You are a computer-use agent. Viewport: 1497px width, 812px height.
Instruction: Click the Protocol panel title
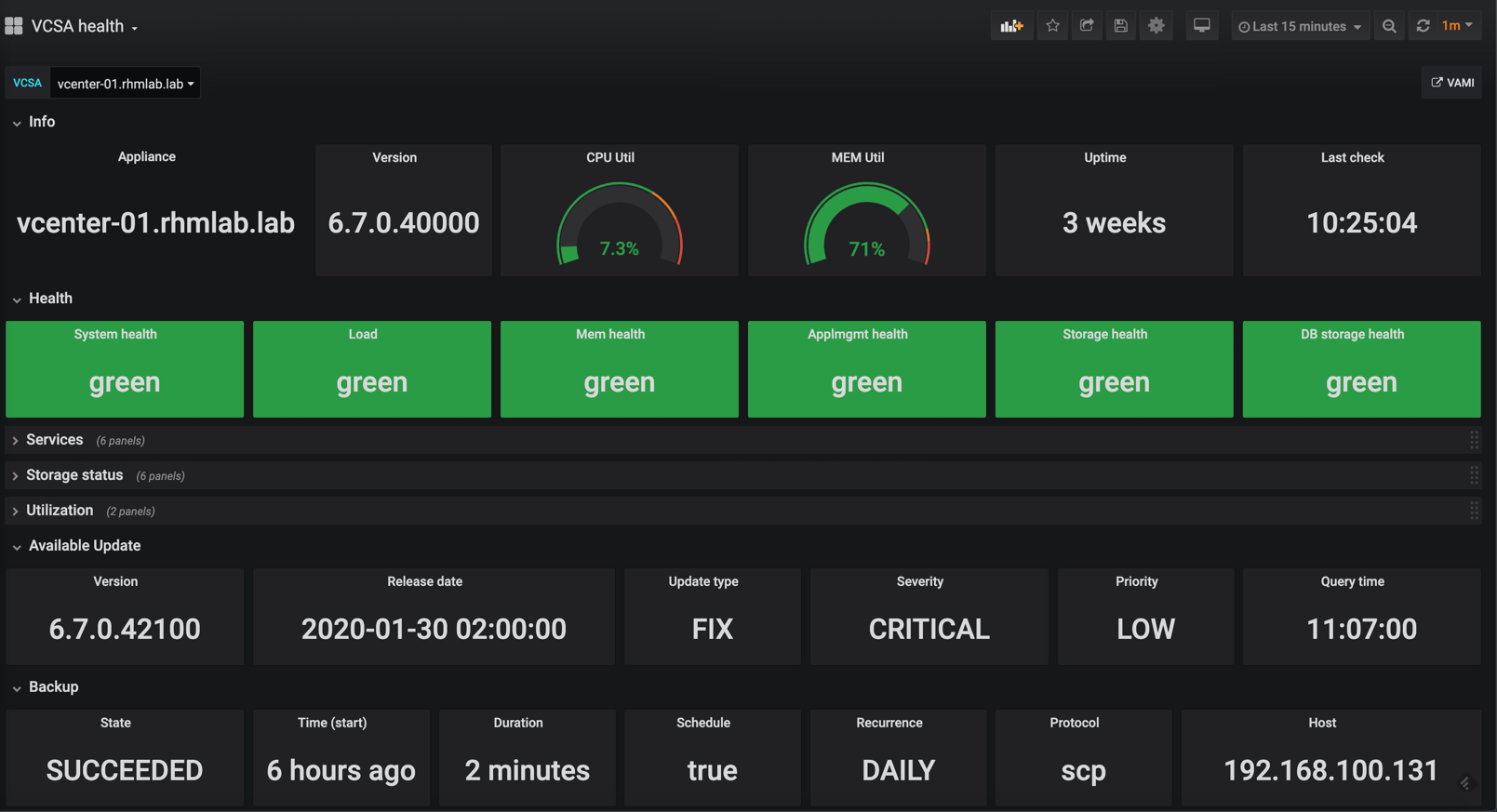coord(1075,723)
